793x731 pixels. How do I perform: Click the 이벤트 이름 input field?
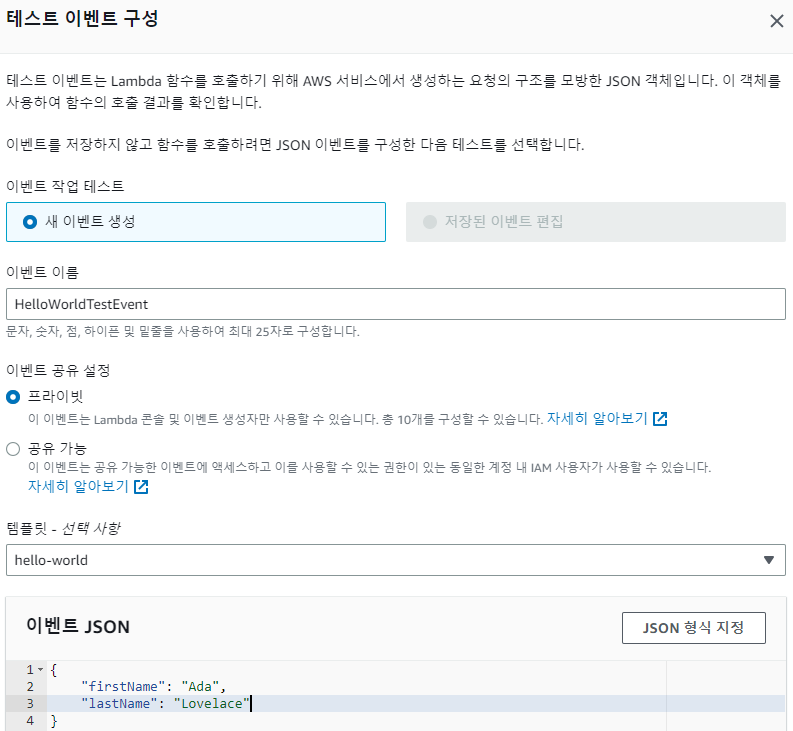[395, 304]
